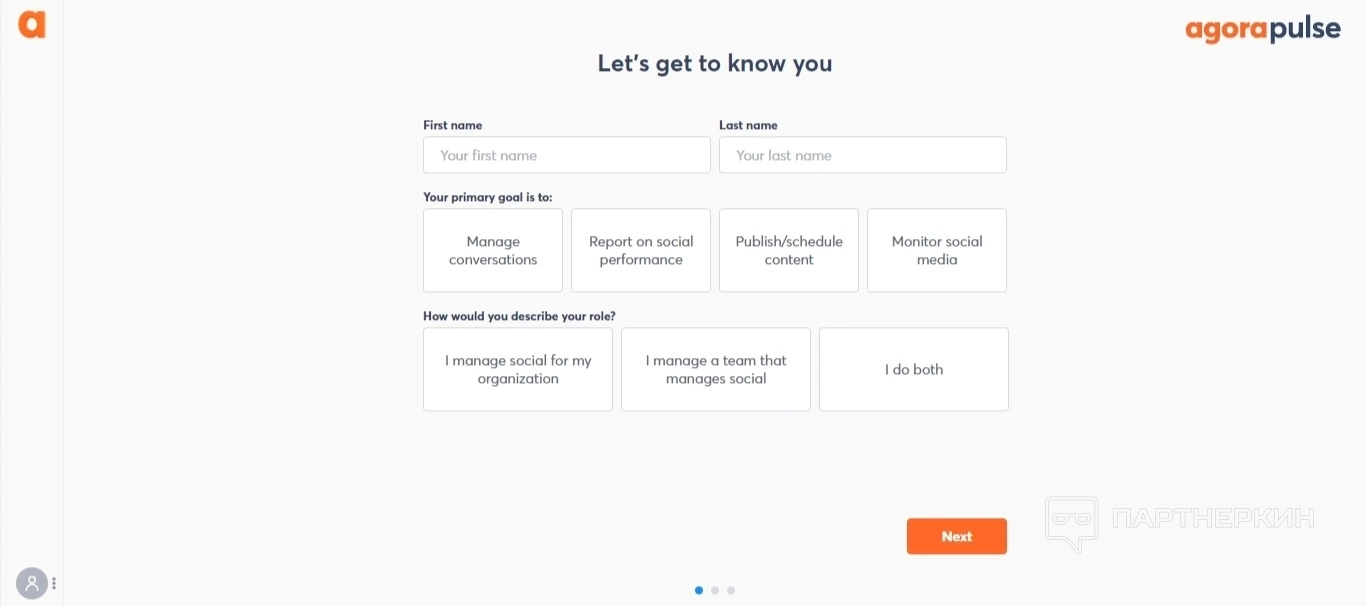
Task: Click the Партнеркин watermark logo
Action: click(x=1180, y=521)
